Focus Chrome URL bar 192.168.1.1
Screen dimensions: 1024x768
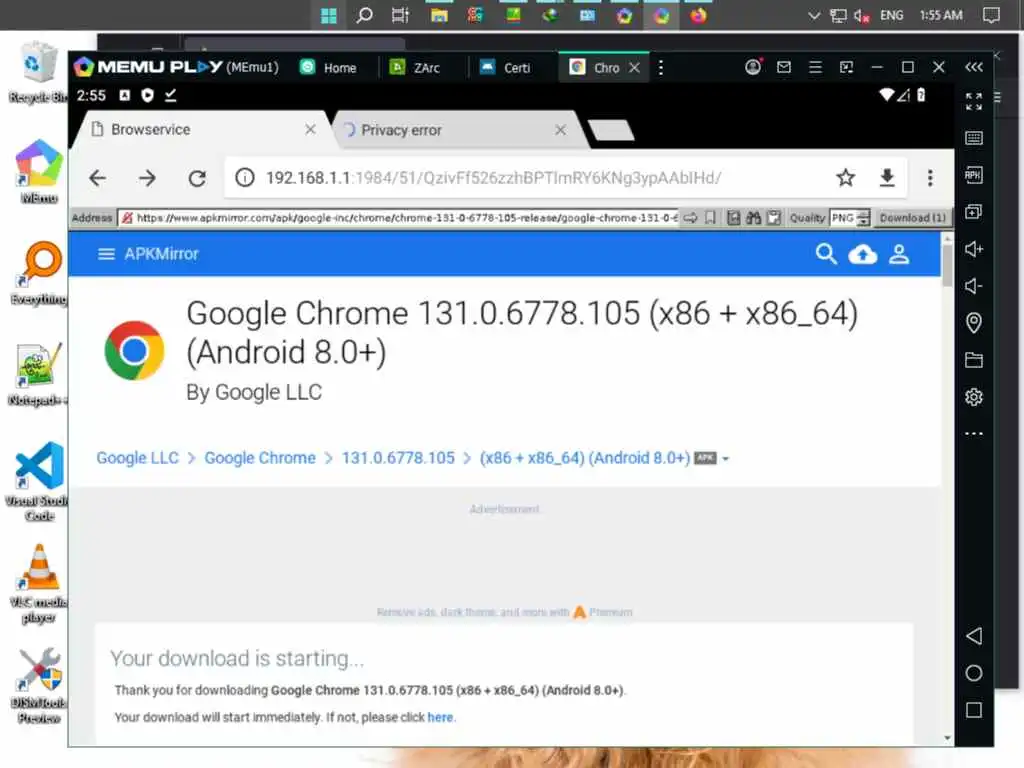point(493,178)
